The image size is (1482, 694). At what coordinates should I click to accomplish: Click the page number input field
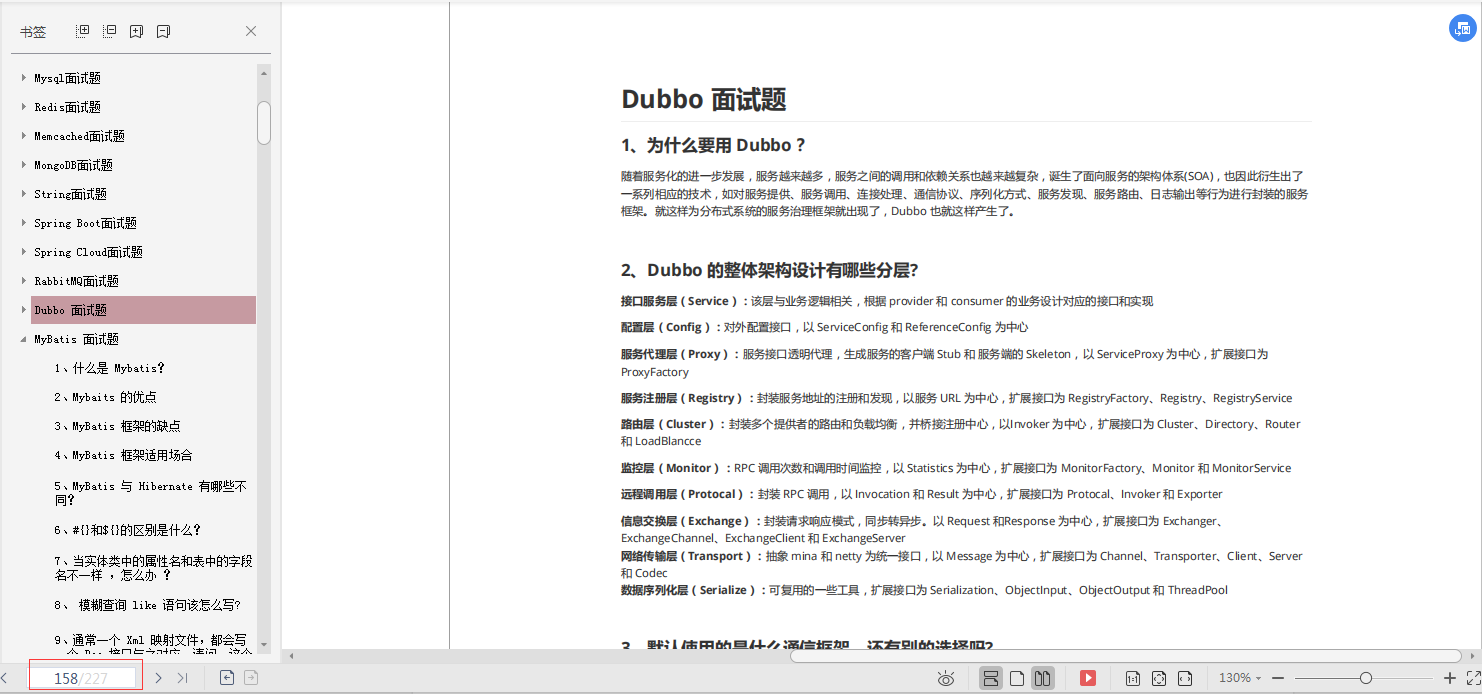83,678
